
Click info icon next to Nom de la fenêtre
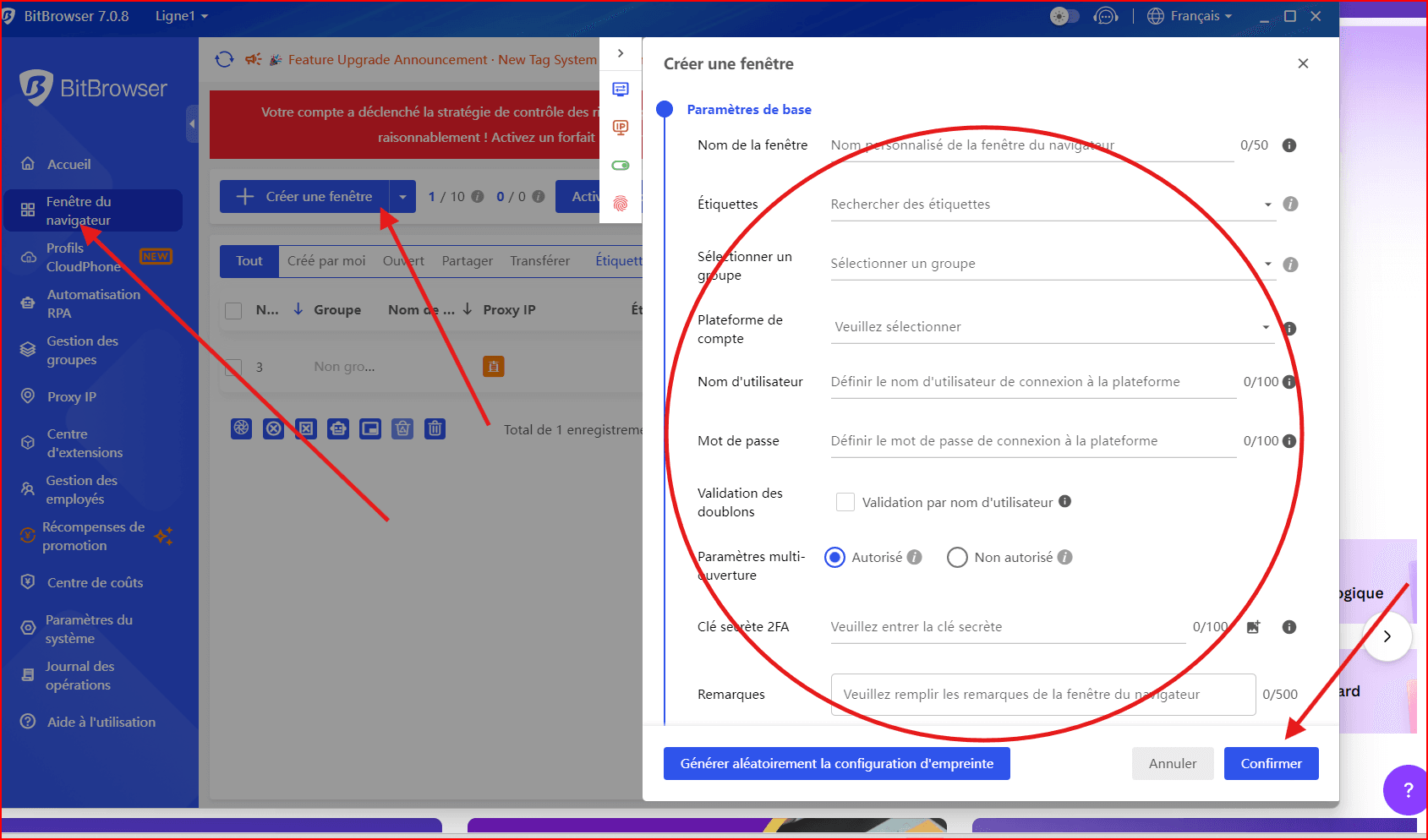[1289, 145]
